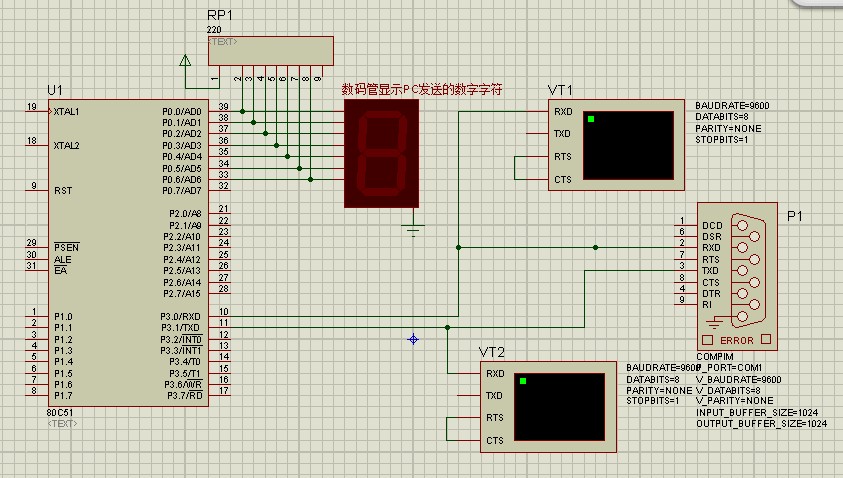
Task: Select the COMPIM DB9 connector P1
Action: point(737,276)
